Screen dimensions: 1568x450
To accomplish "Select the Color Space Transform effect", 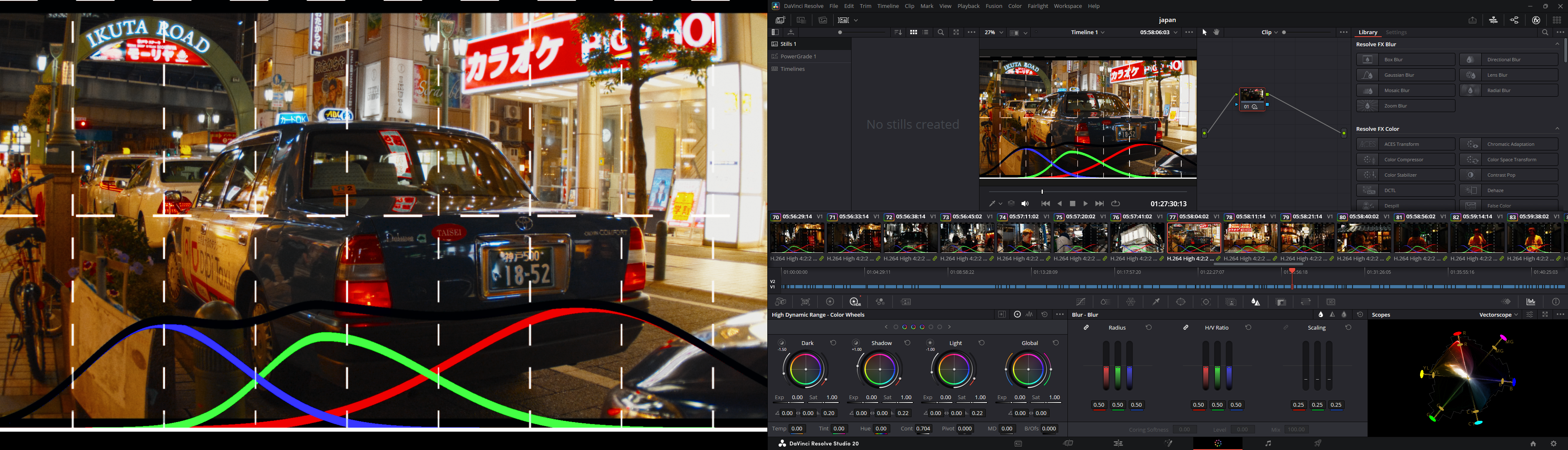I will point(1508,159).
